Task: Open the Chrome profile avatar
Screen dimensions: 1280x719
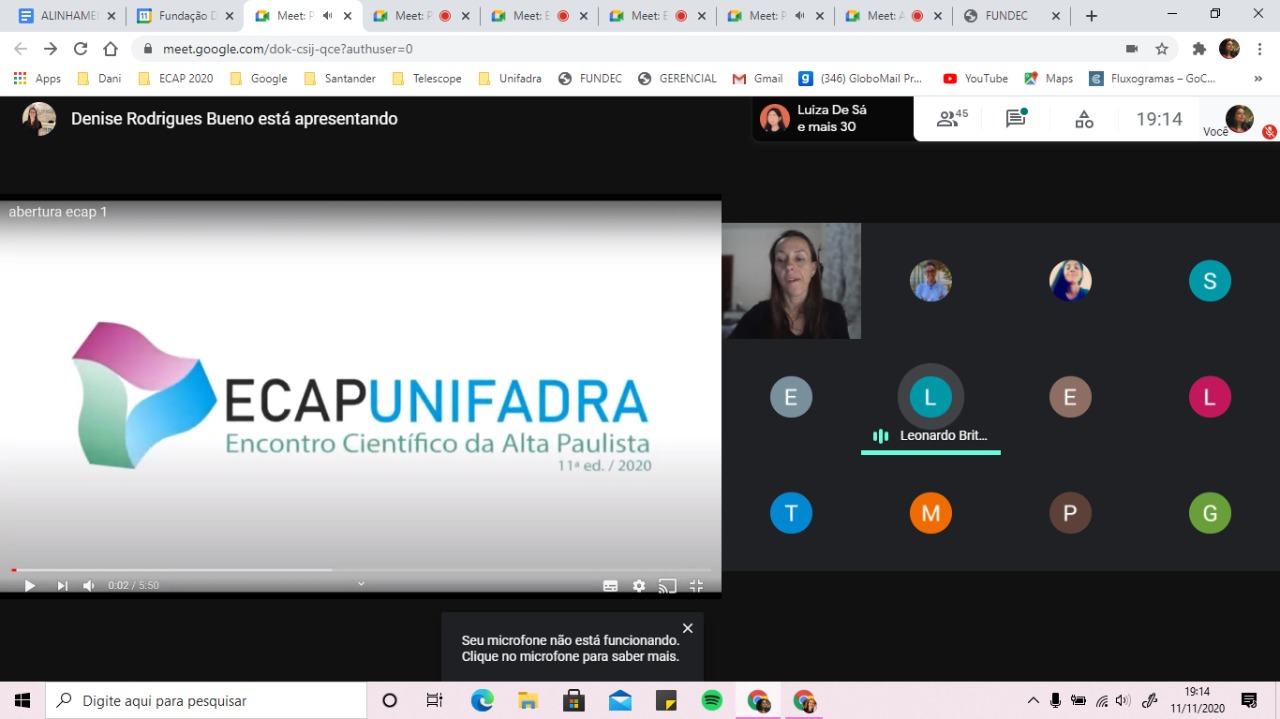Action: 1229,49
